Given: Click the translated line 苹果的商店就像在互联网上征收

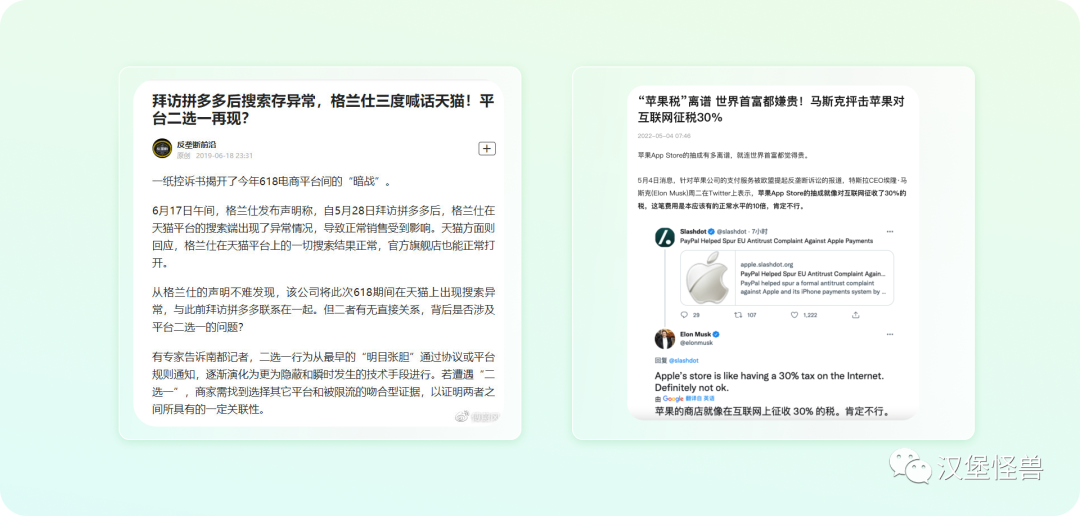Looking at the screenshot, I should point(772,413).
